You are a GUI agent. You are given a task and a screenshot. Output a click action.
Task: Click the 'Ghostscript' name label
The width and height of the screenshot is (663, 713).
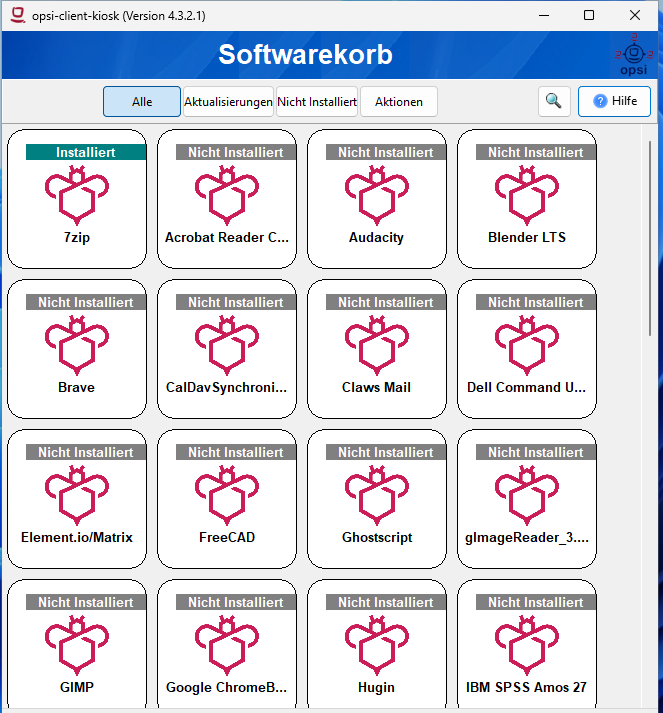[x=377, y=537]
